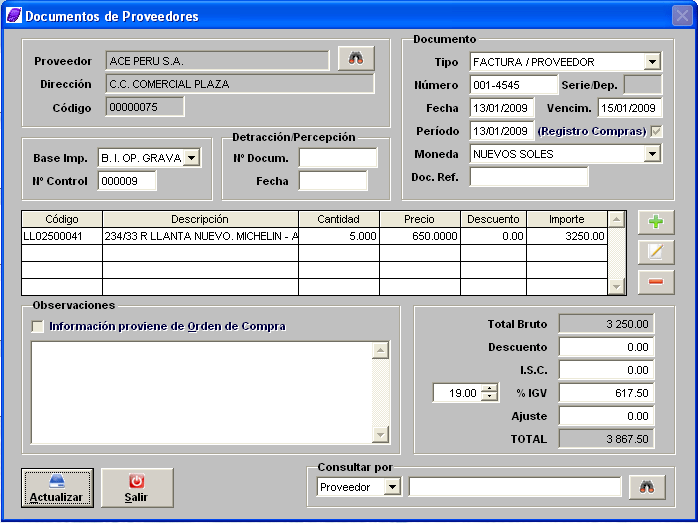Click the Período date field
This screenshot has width=698, height=523.
coord(502,131)
